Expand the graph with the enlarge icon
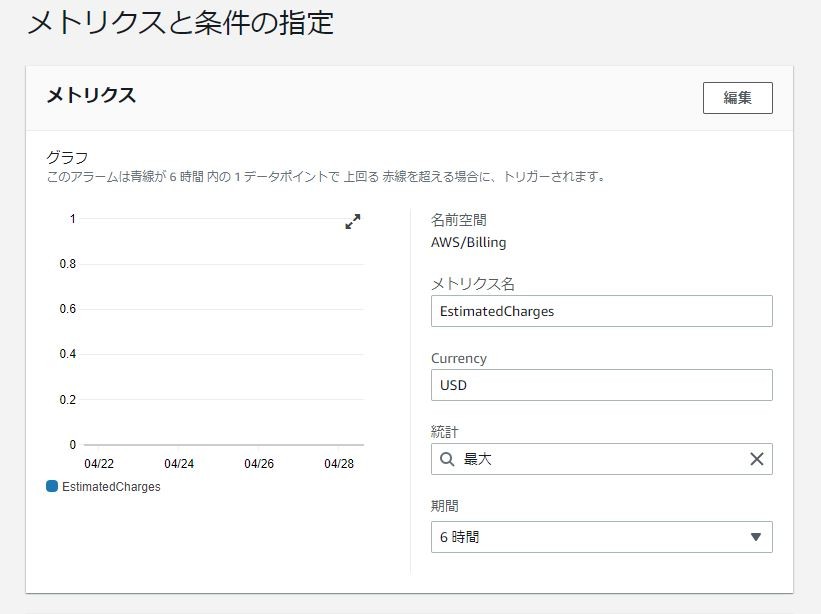The height and width of the screenshot is (614, 821). 353,221
